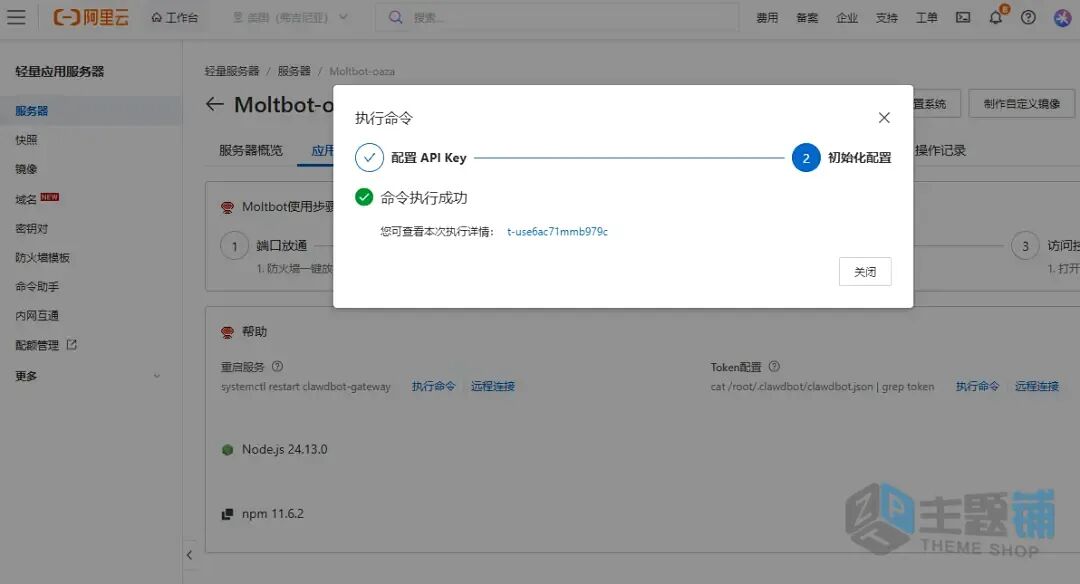Open the 工作台 workbench home
The image size is (1080, 584).
[x=175, y=17]
